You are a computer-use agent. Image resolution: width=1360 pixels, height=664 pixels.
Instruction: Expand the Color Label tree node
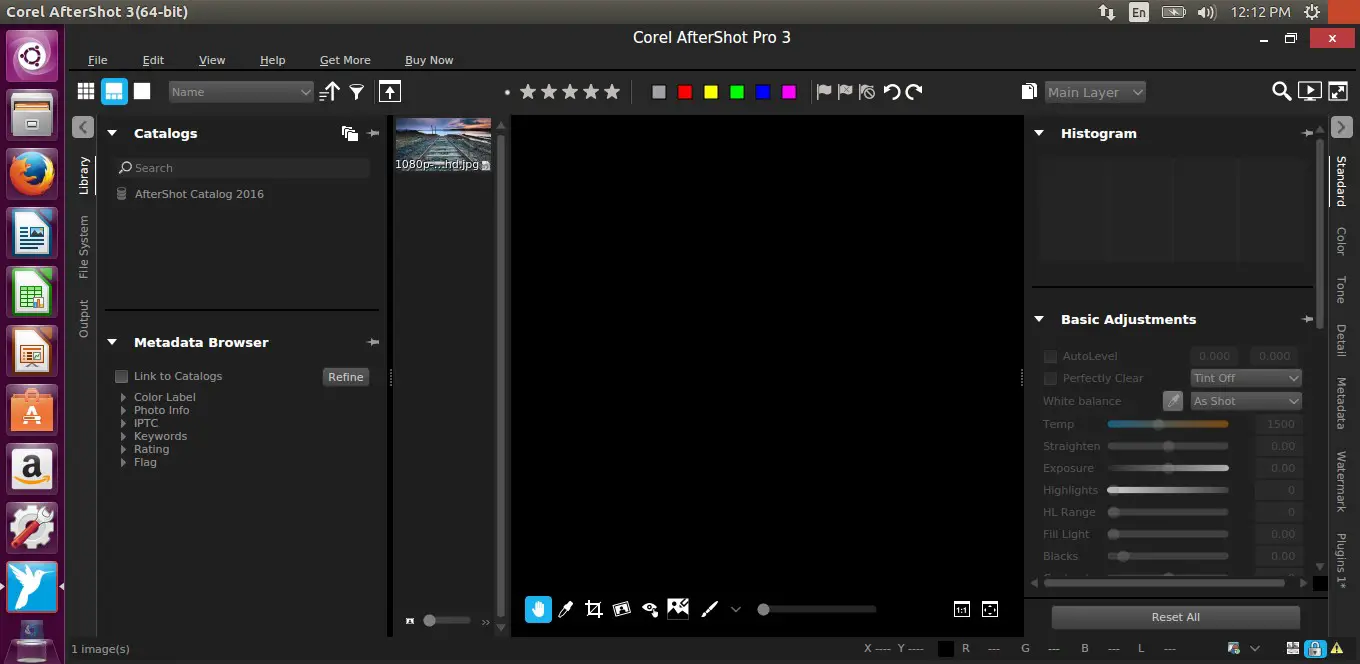coord(123,397)
